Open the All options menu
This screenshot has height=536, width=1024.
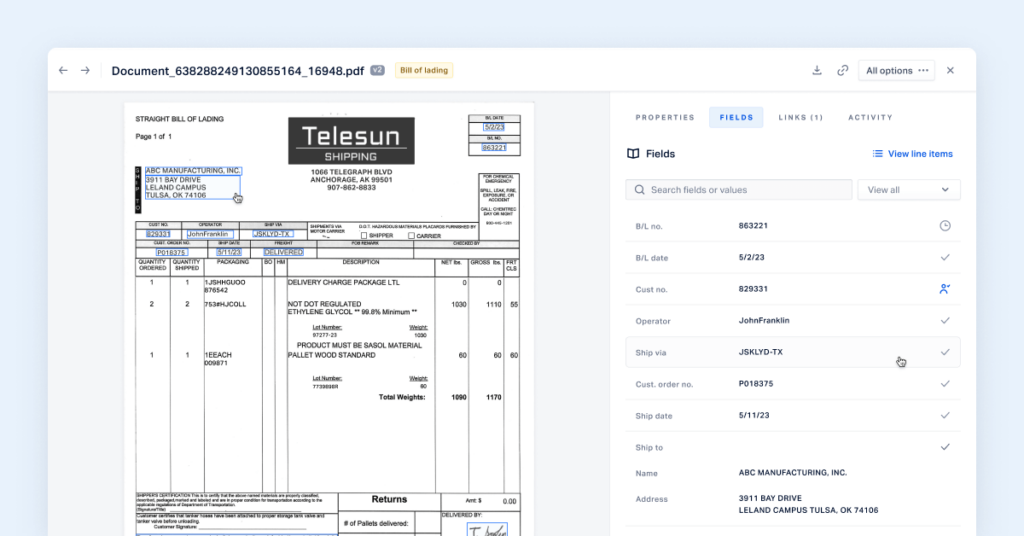[x=897, y=71]
